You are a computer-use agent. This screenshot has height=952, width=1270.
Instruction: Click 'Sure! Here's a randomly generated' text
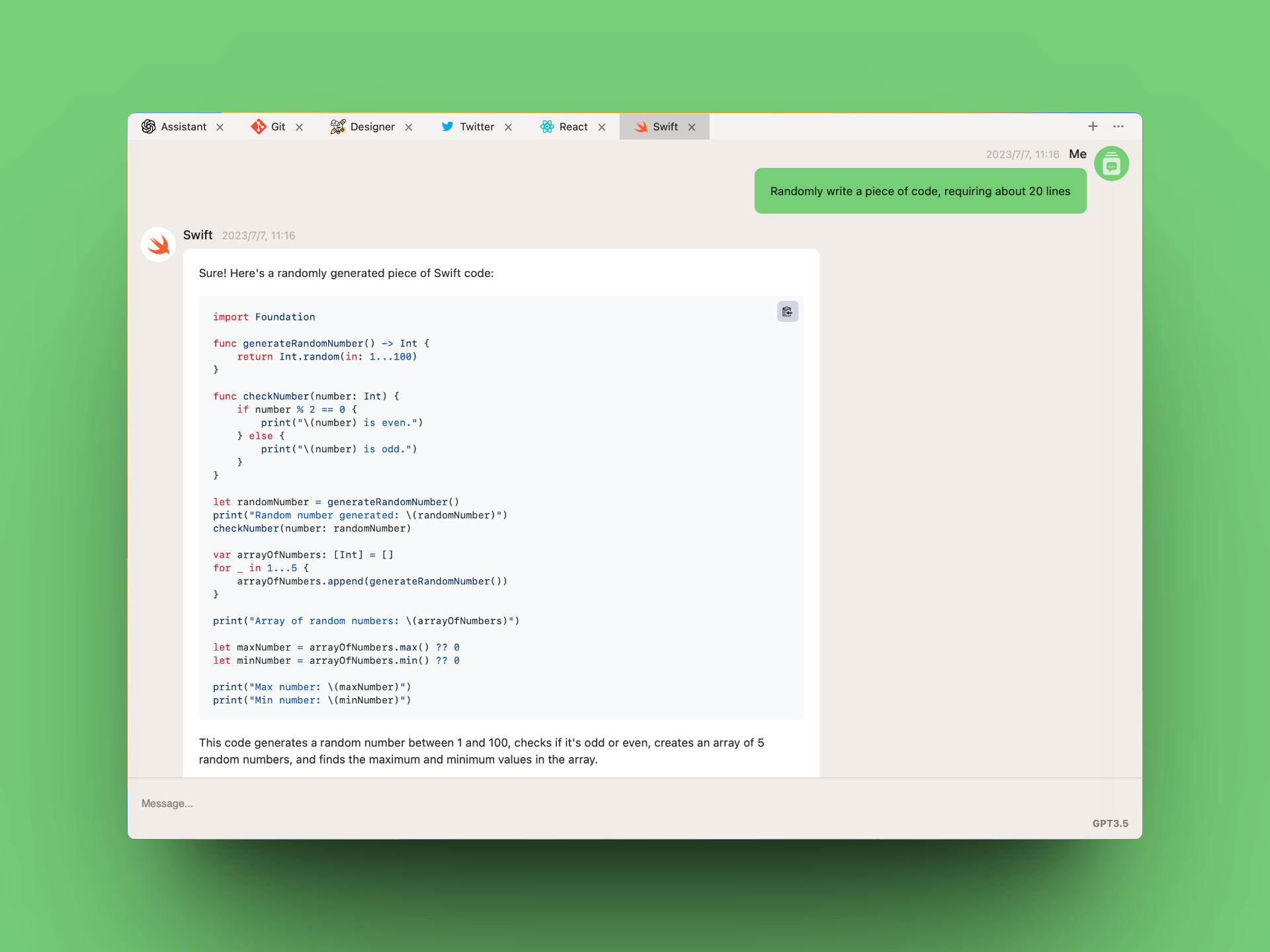coord(346,273)
